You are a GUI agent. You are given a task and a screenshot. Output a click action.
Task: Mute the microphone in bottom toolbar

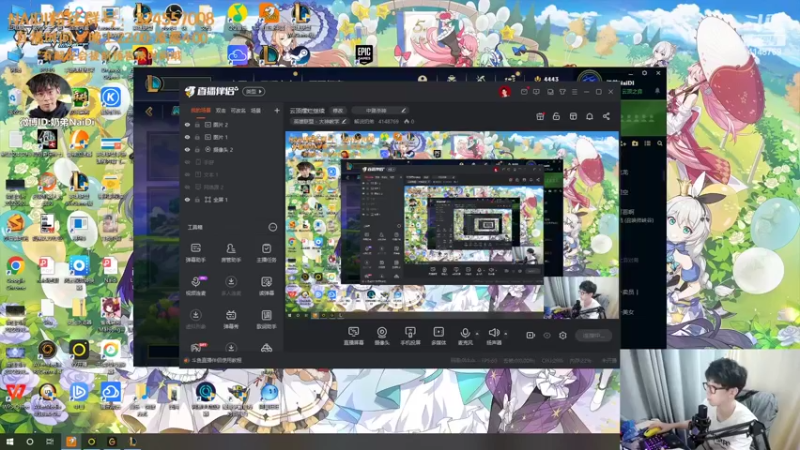[465, 336]
